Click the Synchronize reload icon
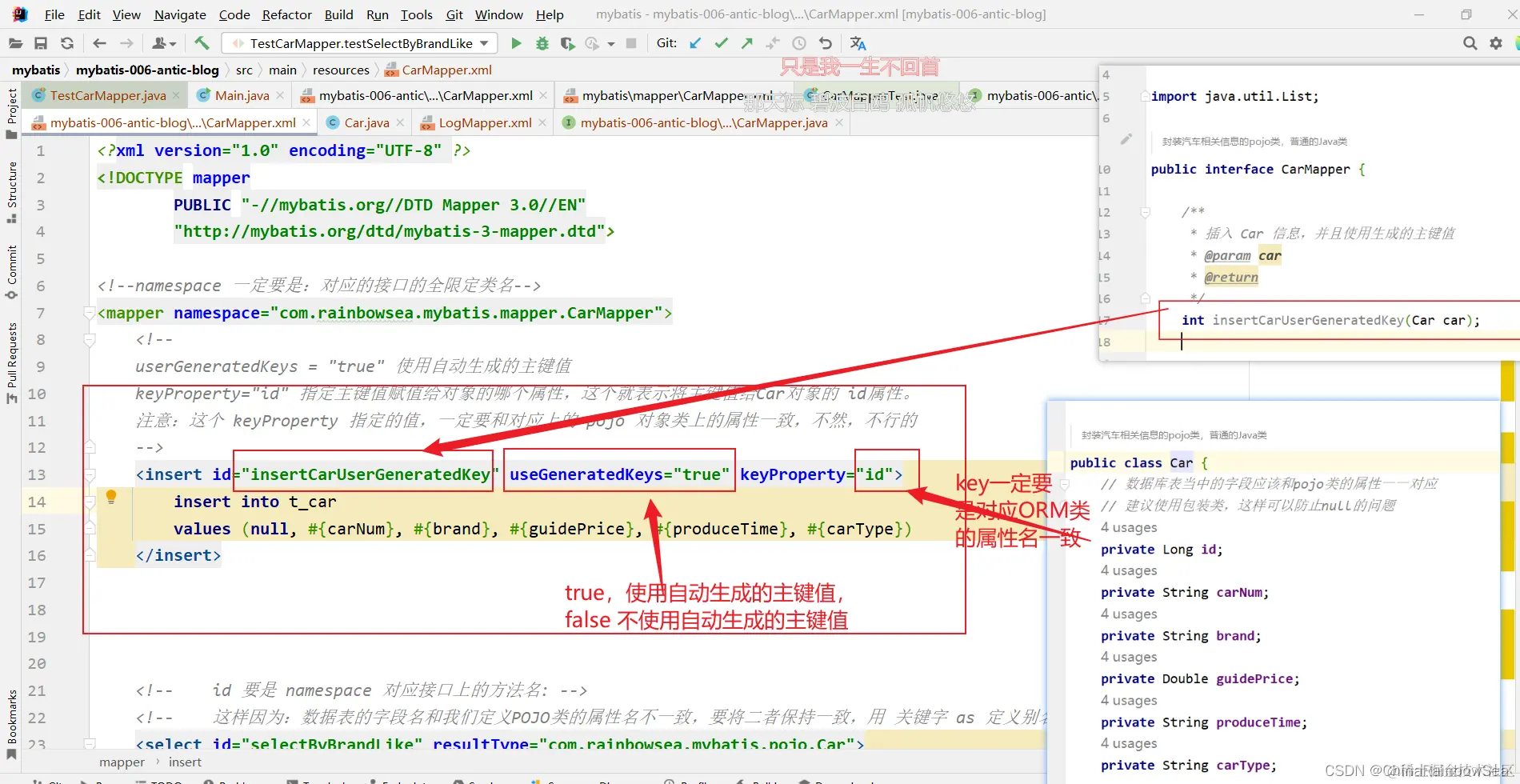 67,43
